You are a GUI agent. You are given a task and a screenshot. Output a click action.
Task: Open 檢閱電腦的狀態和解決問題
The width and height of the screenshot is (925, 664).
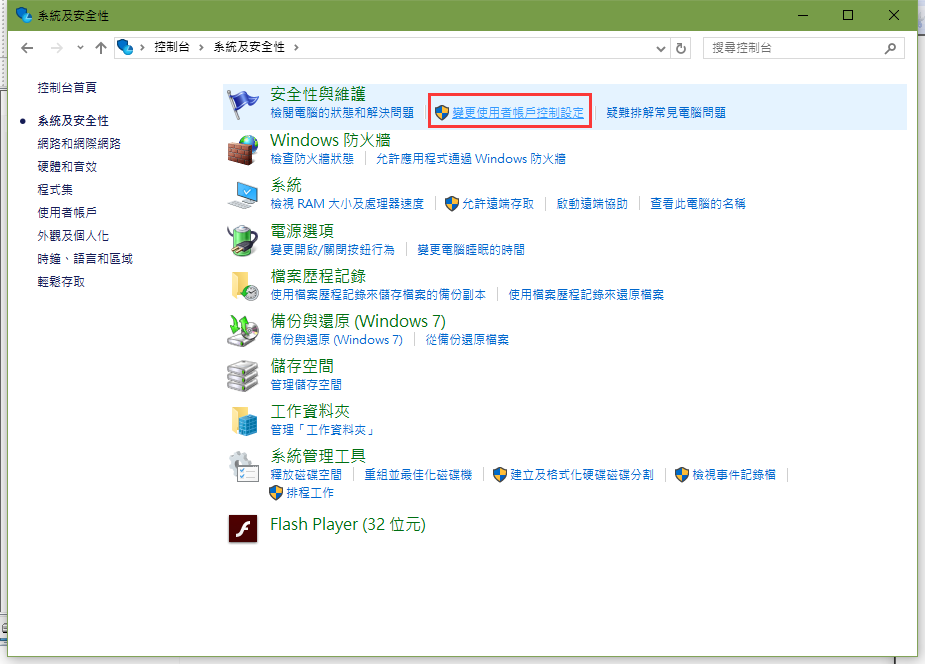tap(342, 113)
